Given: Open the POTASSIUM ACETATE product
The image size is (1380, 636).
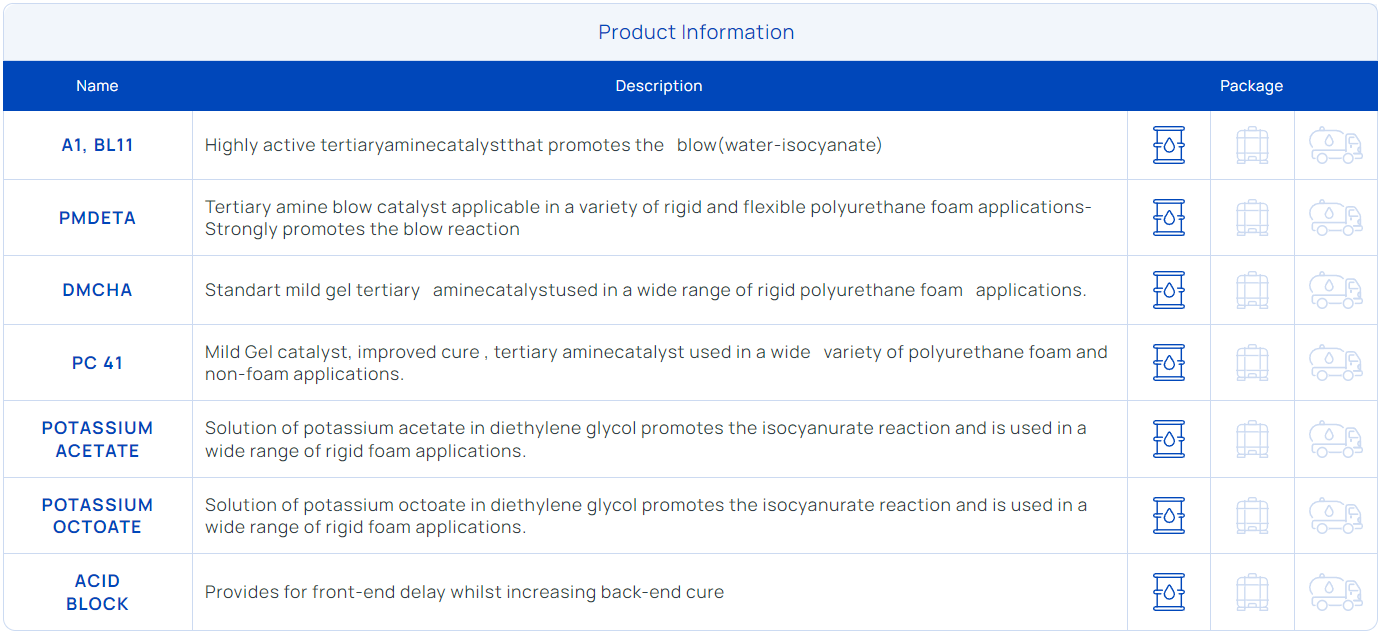Looking at the screenshot, I should point(97,439).
